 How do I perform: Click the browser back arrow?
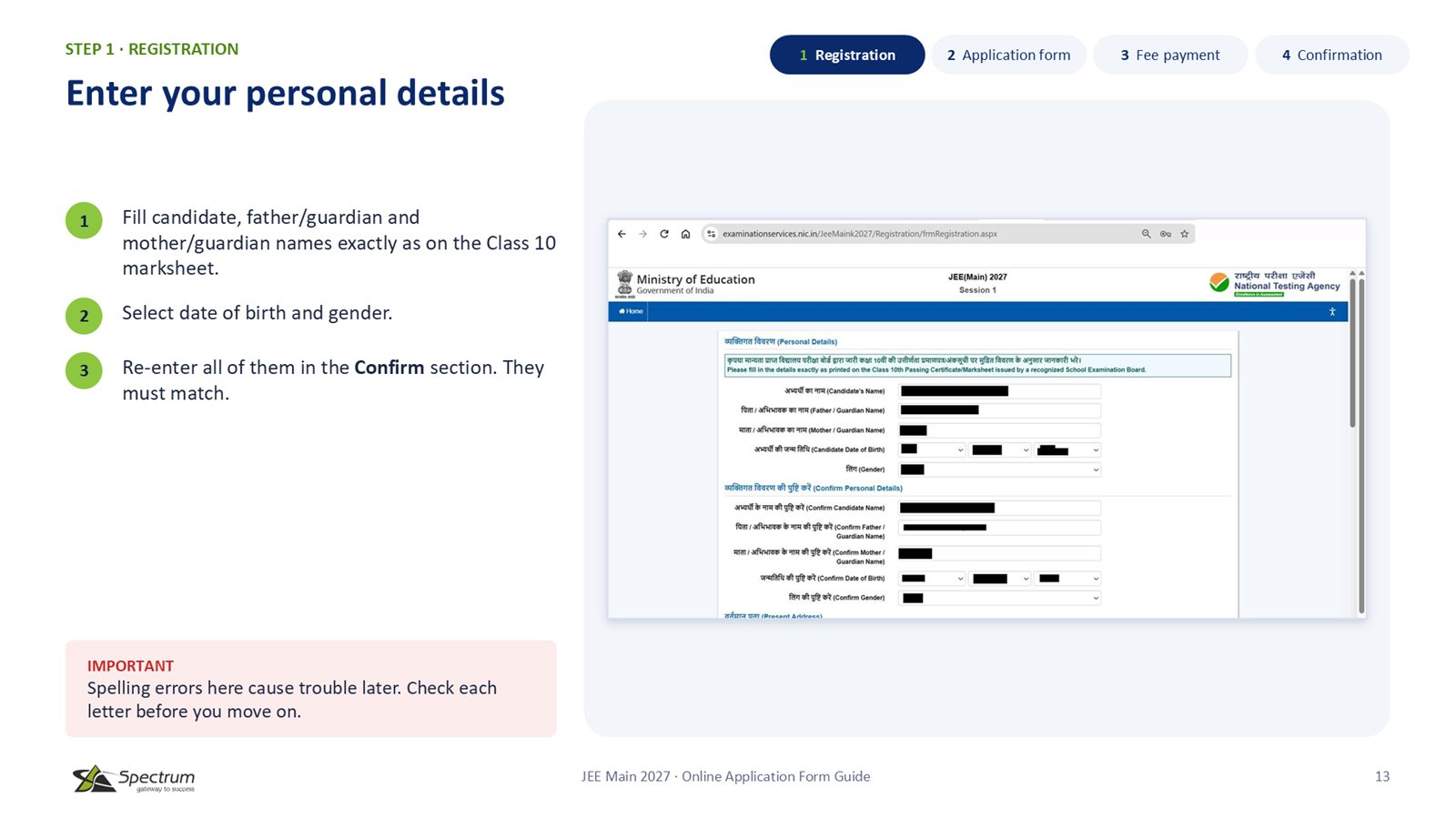[x=622, y=234]
